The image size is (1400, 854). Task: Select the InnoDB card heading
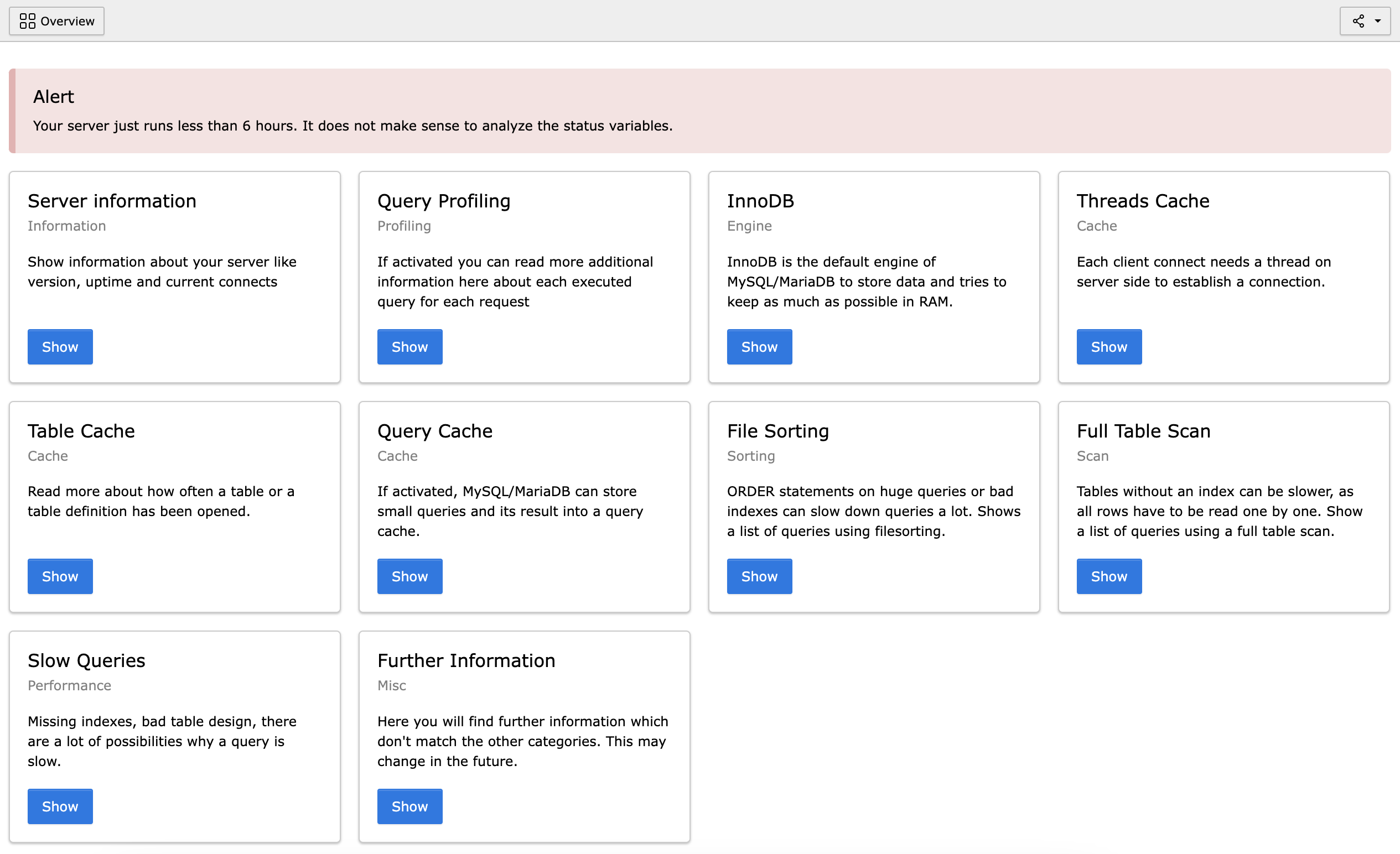pos(760,200)
